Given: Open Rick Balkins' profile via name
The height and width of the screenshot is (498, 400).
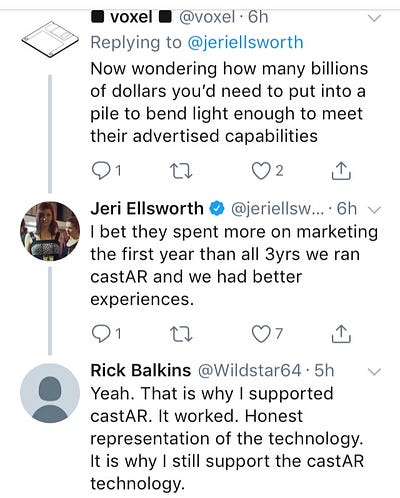Looking at the screenshot, I should click(141, 371).
